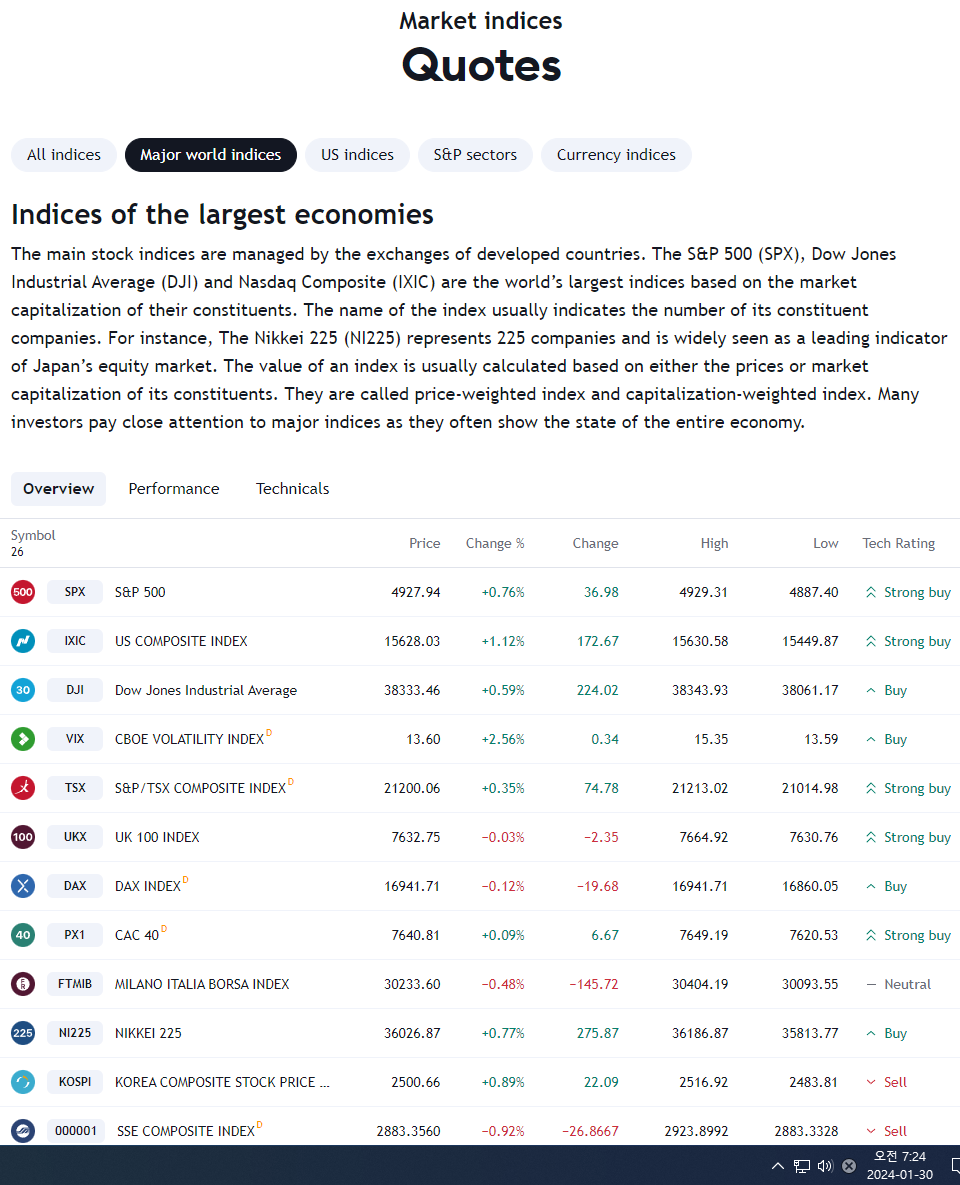Open the IXIC ticker tag
Screen dimensions: 960x1185
click(75, 641)
